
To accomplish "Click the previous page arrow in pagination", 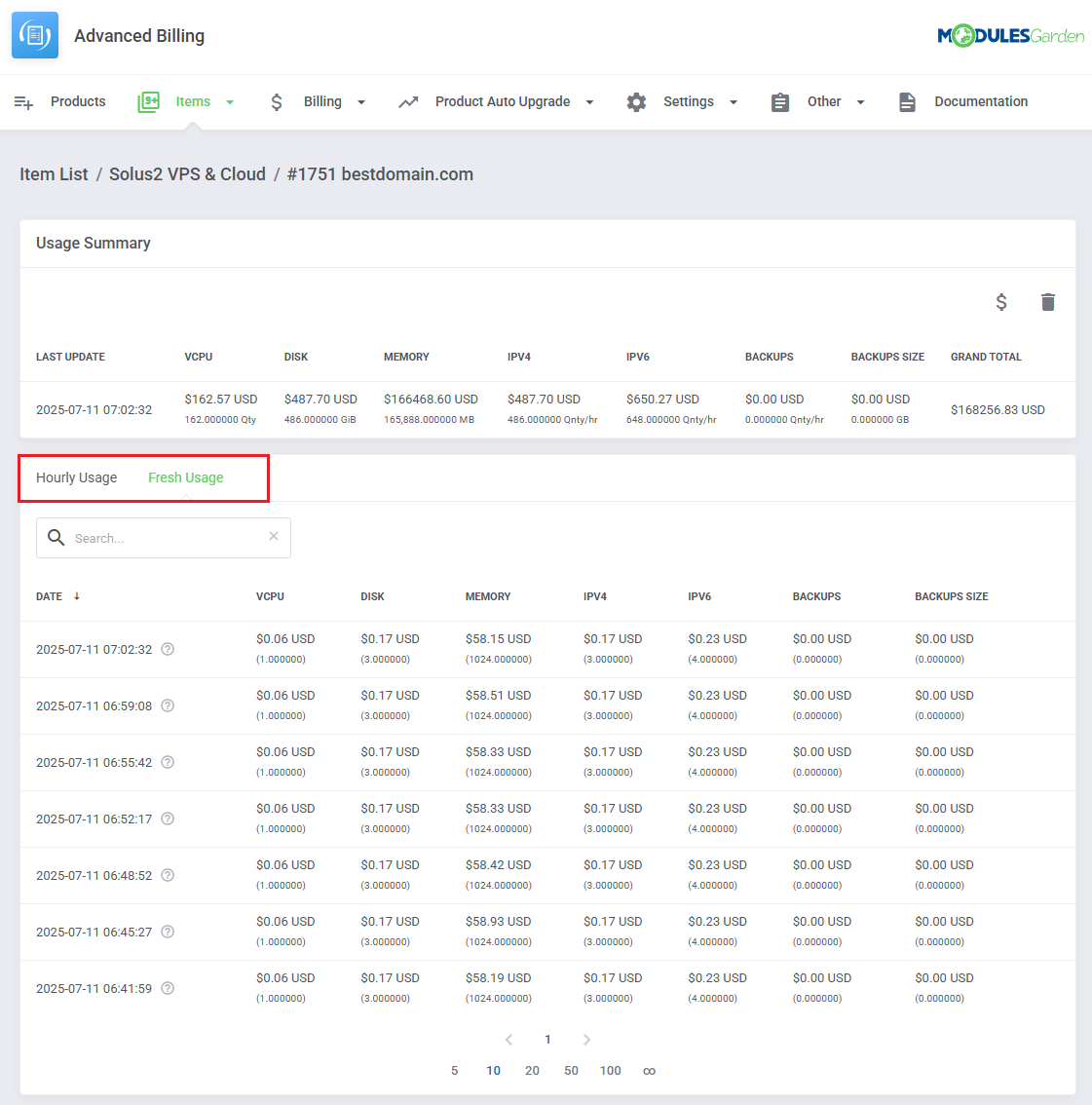I will tap(508, 1040).
